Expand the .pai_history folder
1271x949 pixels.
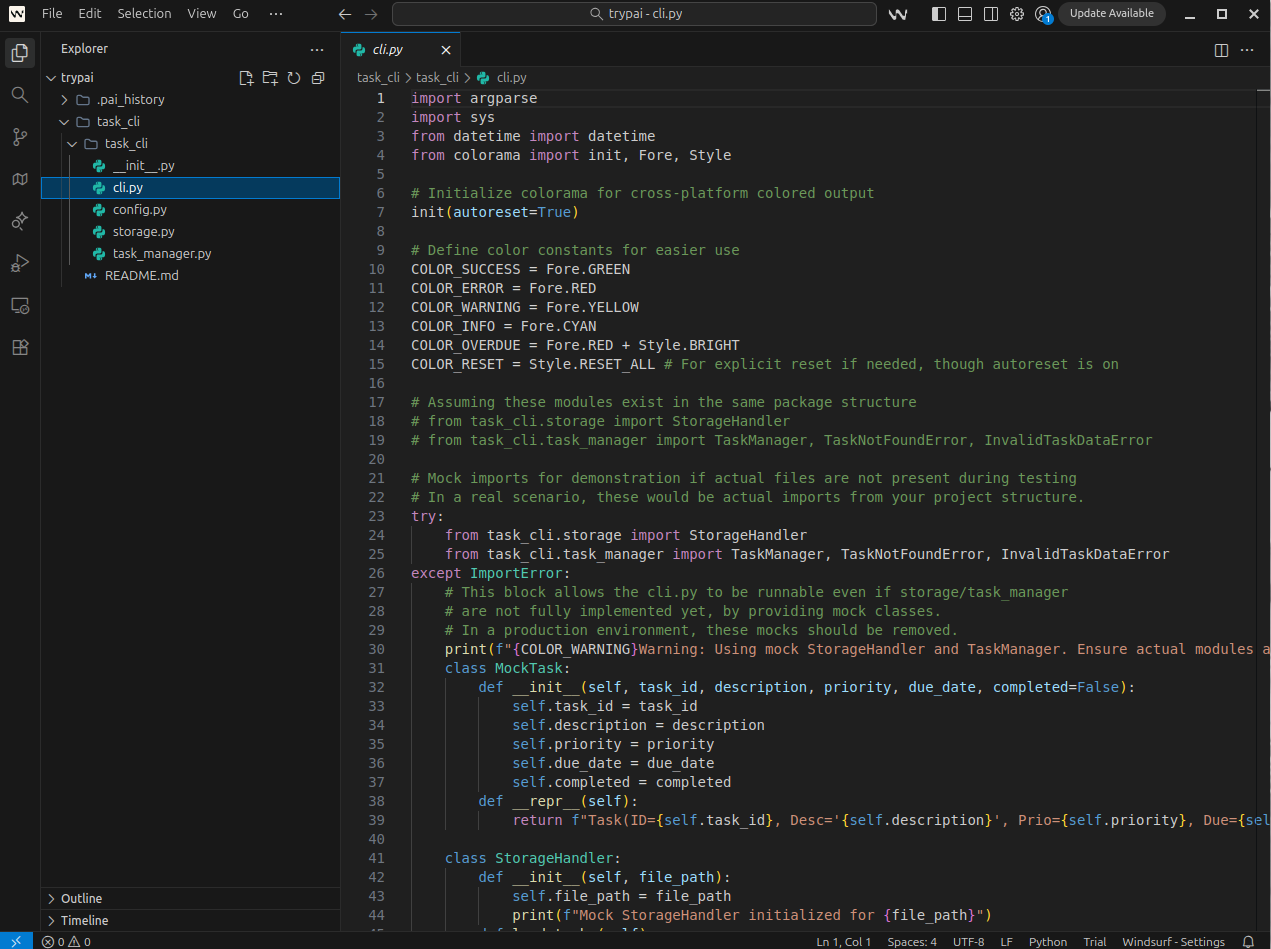[130, 100]
